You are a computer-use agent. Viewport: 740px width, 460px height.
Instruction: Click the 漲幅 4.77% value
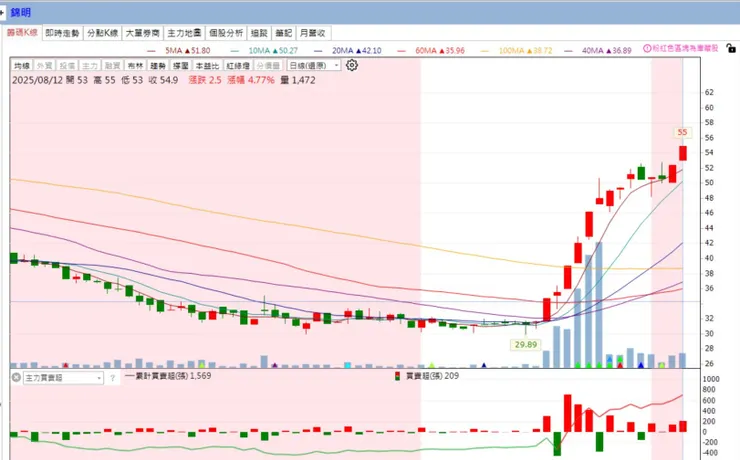251,80
